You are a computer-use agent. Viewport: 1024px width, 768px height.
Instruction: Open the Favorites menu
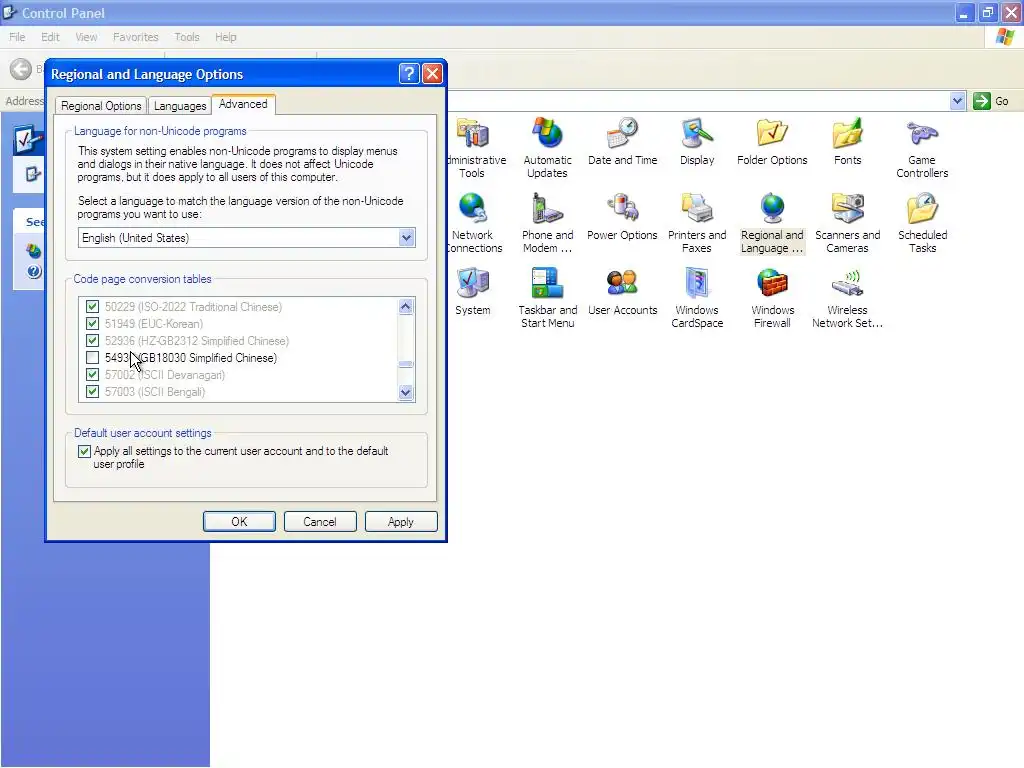[x=135, y=37]
